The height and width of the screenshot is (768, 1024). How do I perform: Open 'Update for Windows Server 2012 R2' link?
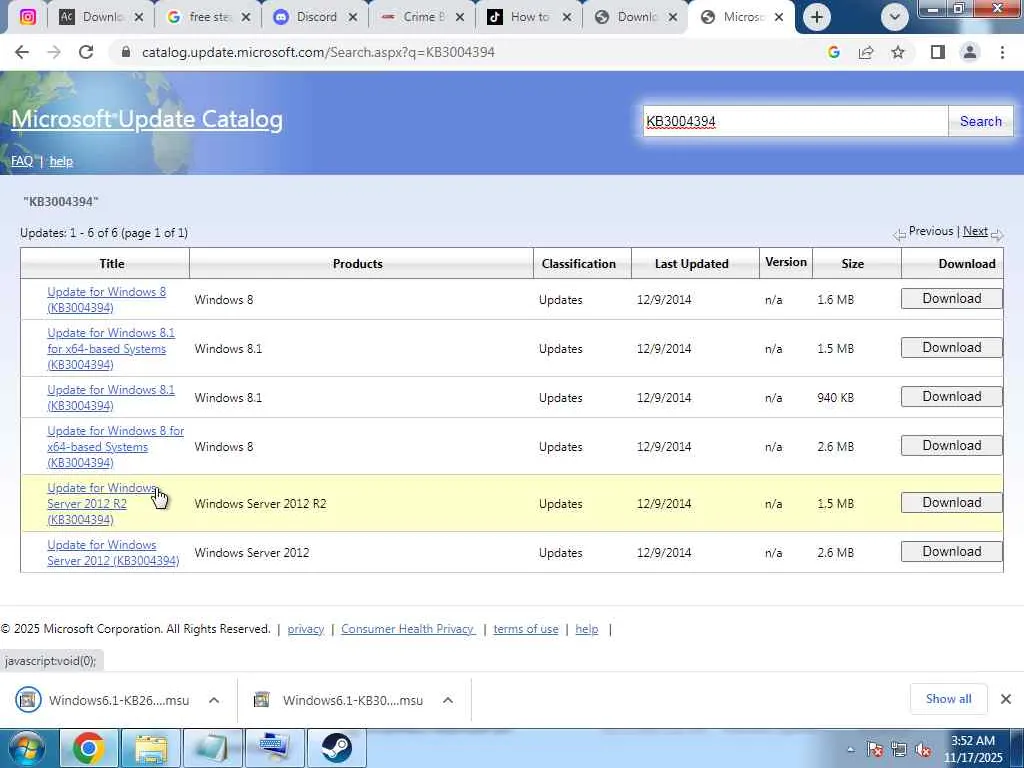pyautogui.click(x=102, y=504)
